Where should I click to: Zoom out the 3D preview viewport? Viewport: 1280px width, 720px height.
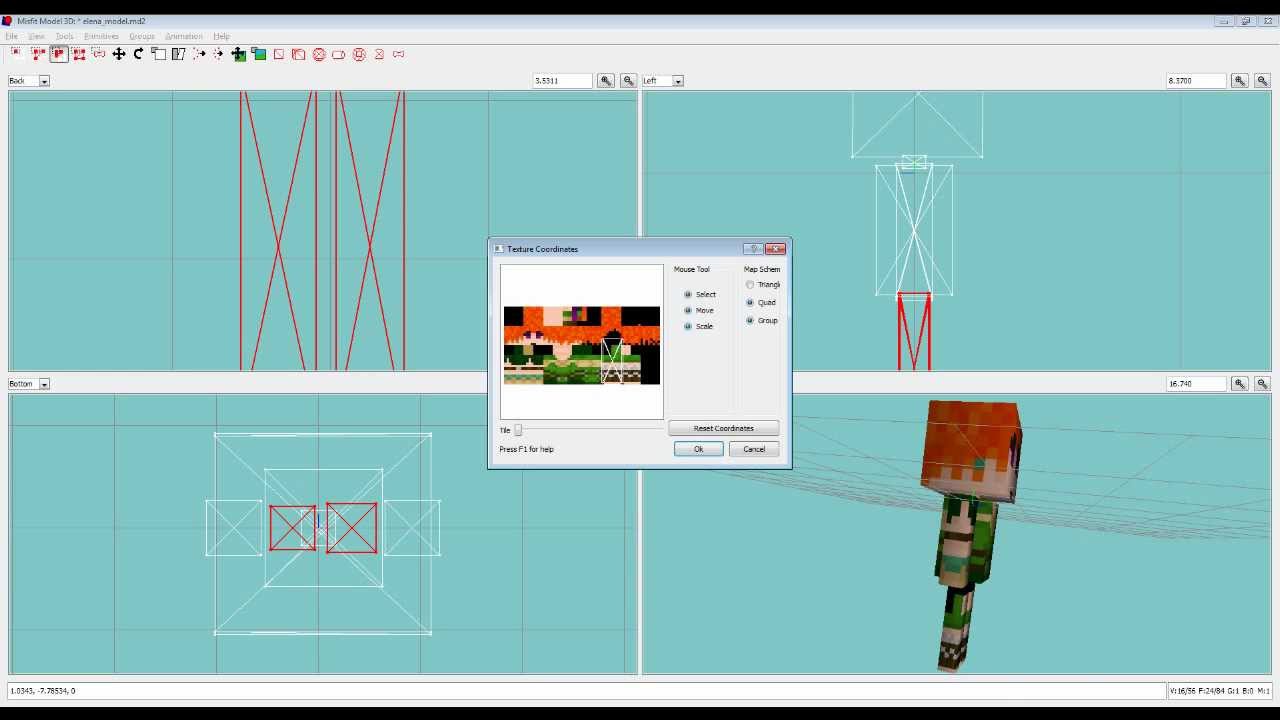(x=1262, y=383)
